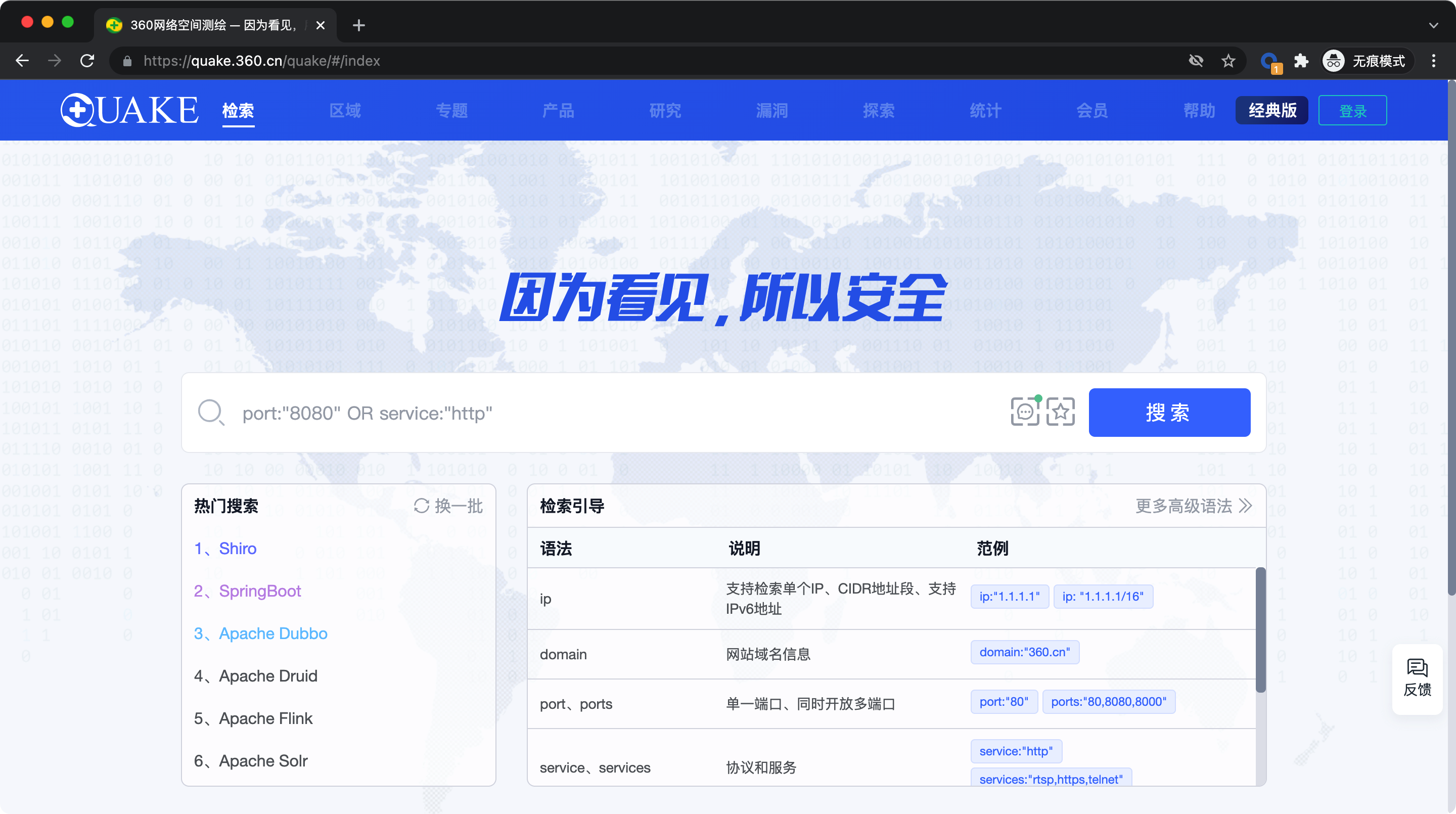Click example tag ip:"1.1.1.1"
Viewport: 1456px width, 814px height.
[x=1010, y=597]
